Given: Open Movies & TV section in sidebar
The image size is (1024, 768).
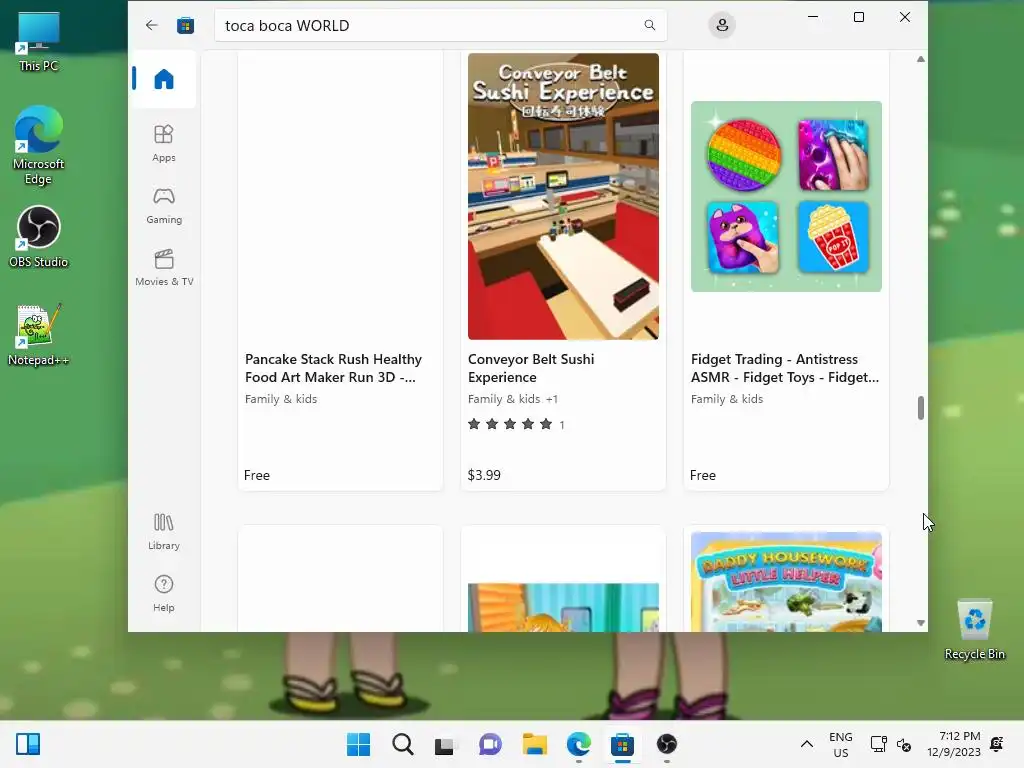Looking at the screenshot, I should pos(164,268).
